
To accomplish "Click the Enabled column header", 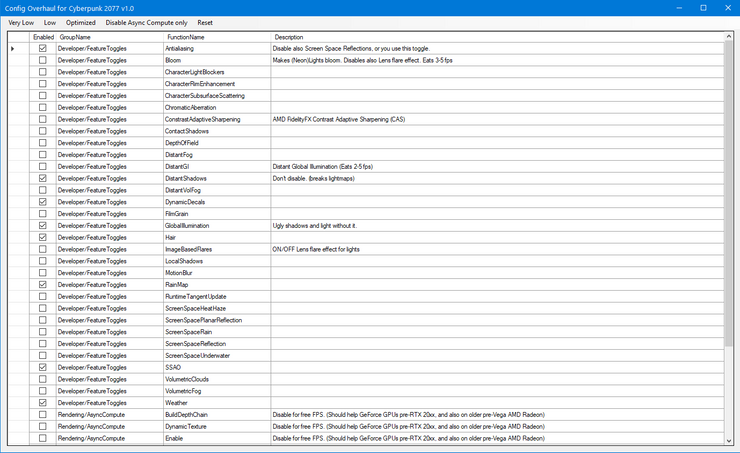I will [x=43, y=37].
